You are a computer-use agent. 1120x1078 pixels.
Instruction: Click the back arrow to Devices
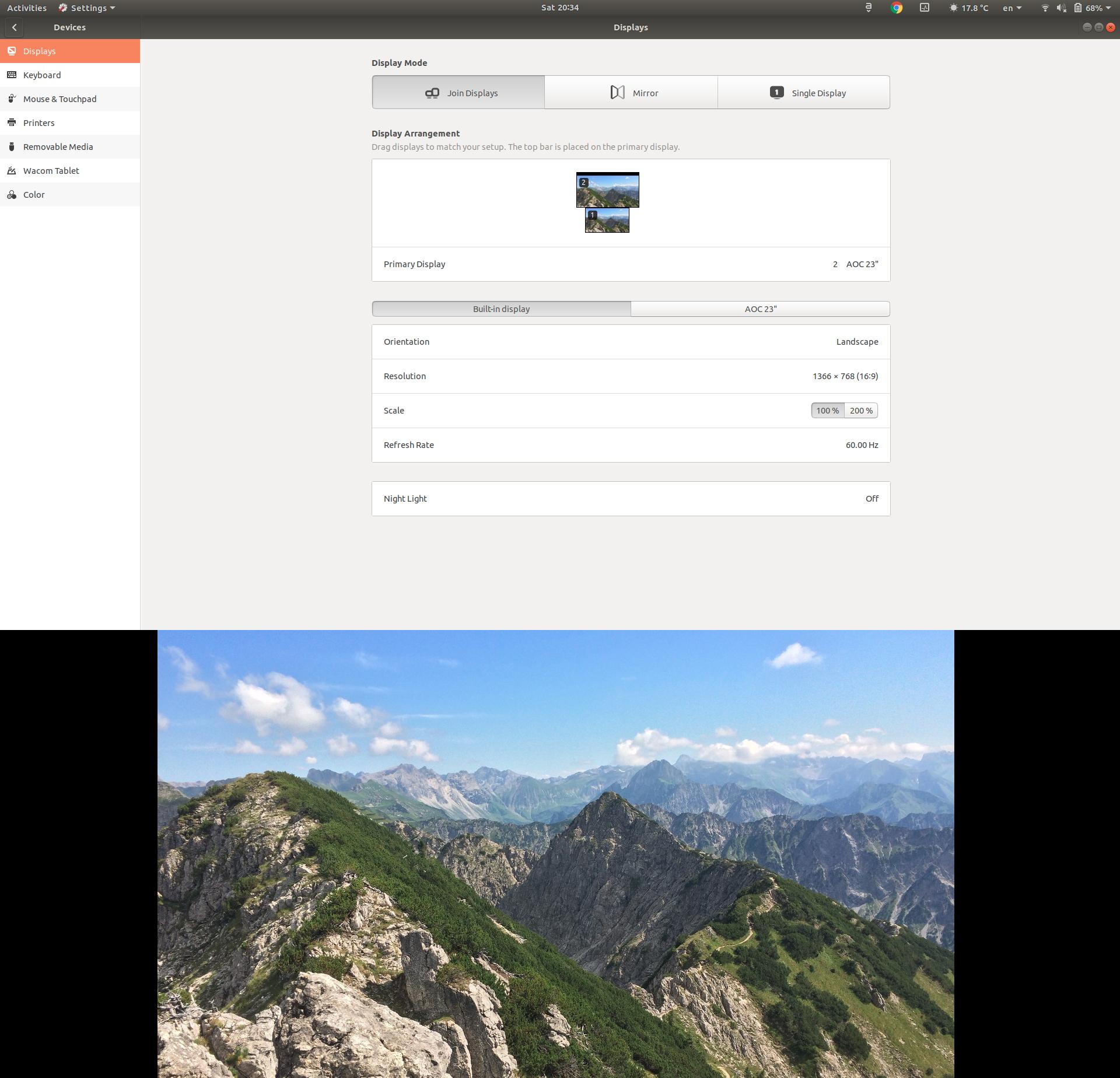point(14,27)
